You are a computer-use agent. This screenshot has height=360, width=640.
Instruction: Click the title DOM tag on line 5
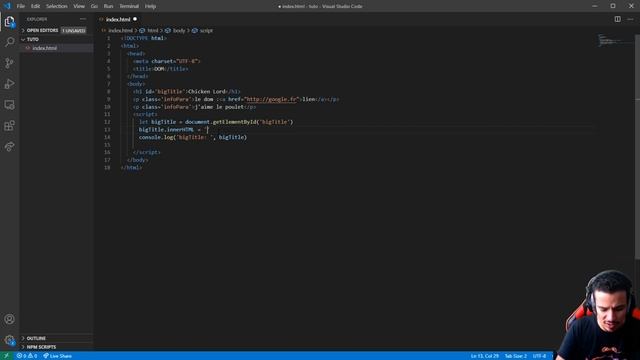[x=160, y=69]
